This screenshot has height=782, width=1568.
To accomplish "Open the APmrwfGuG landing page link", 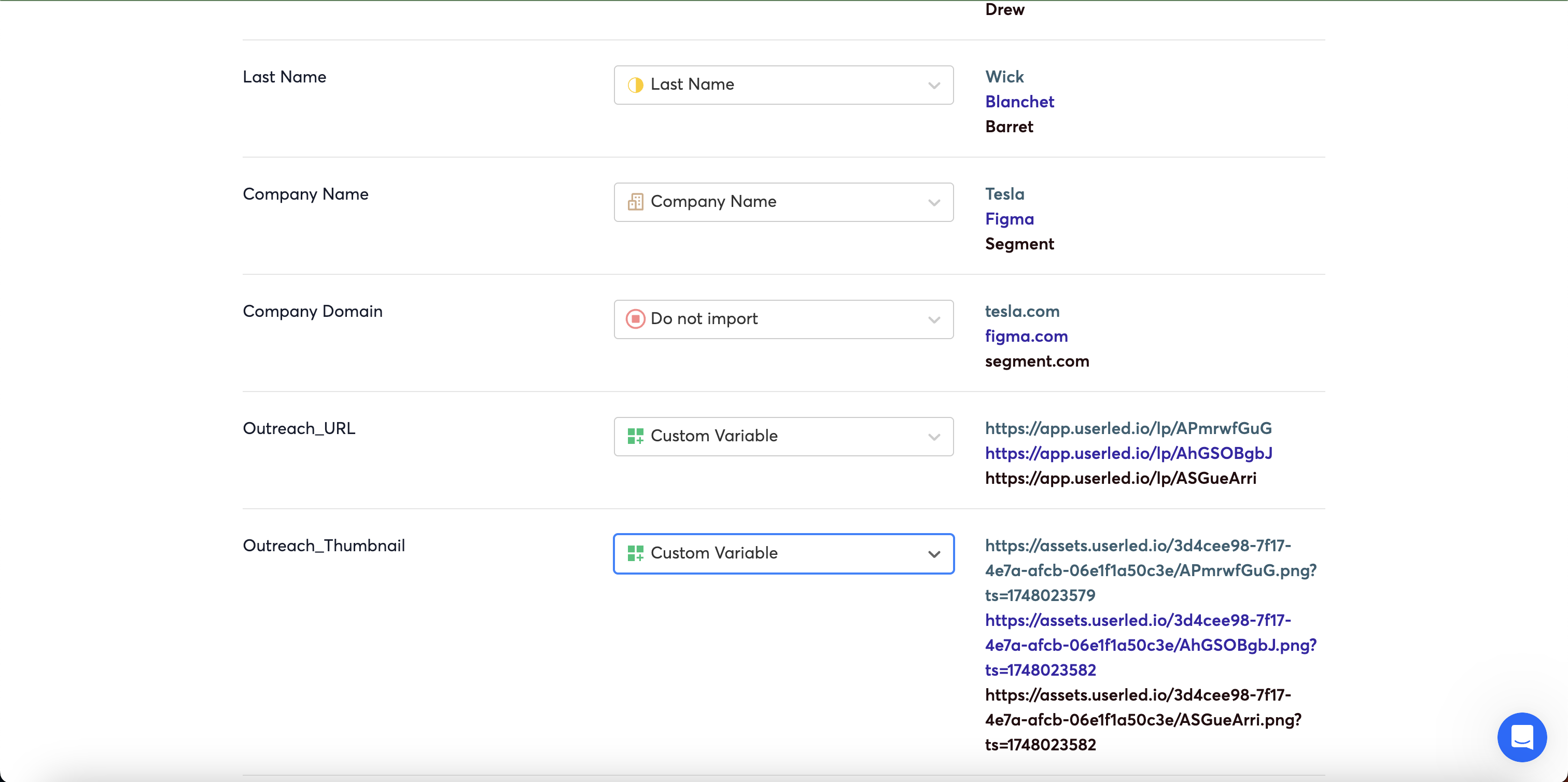I will click(x=1128, y=428).
